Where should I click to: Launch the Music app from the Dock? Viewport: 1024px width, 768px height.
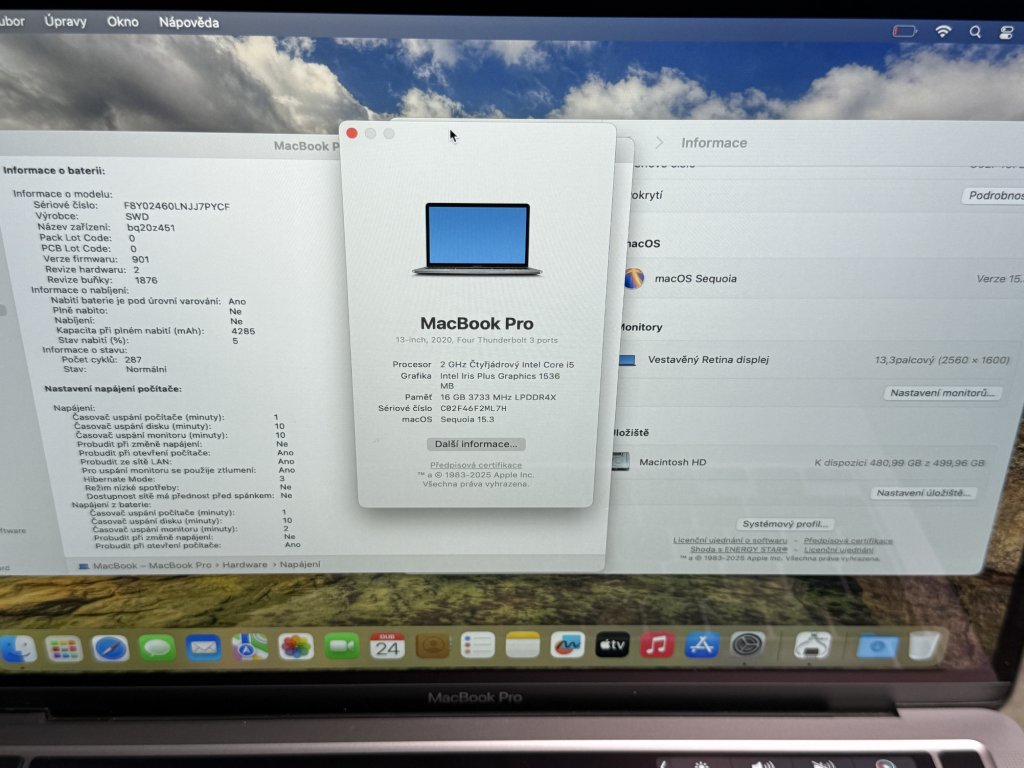[657, 645]
